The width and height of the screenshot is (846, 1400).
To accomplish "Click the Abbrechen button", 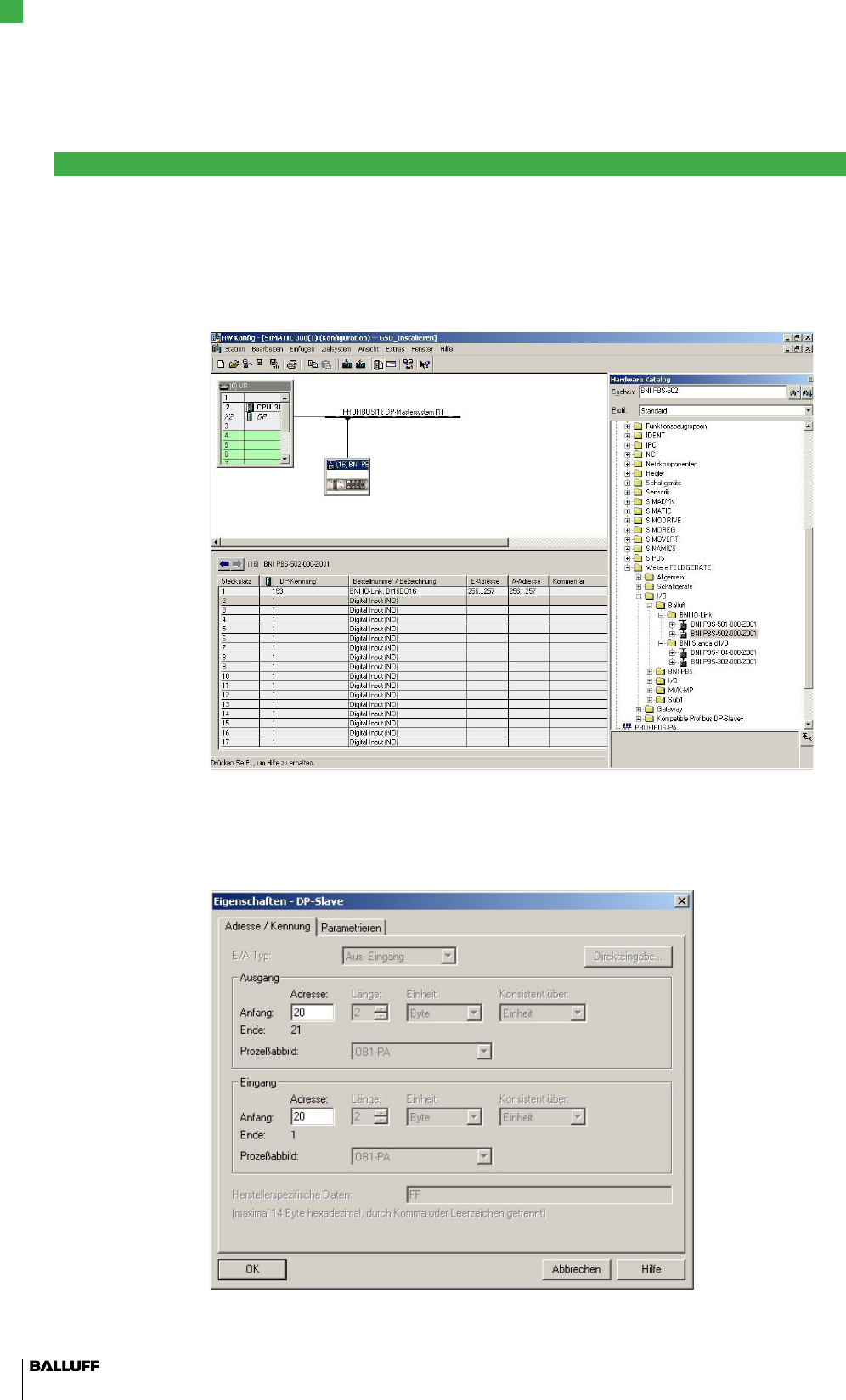I will point(576,1269).
